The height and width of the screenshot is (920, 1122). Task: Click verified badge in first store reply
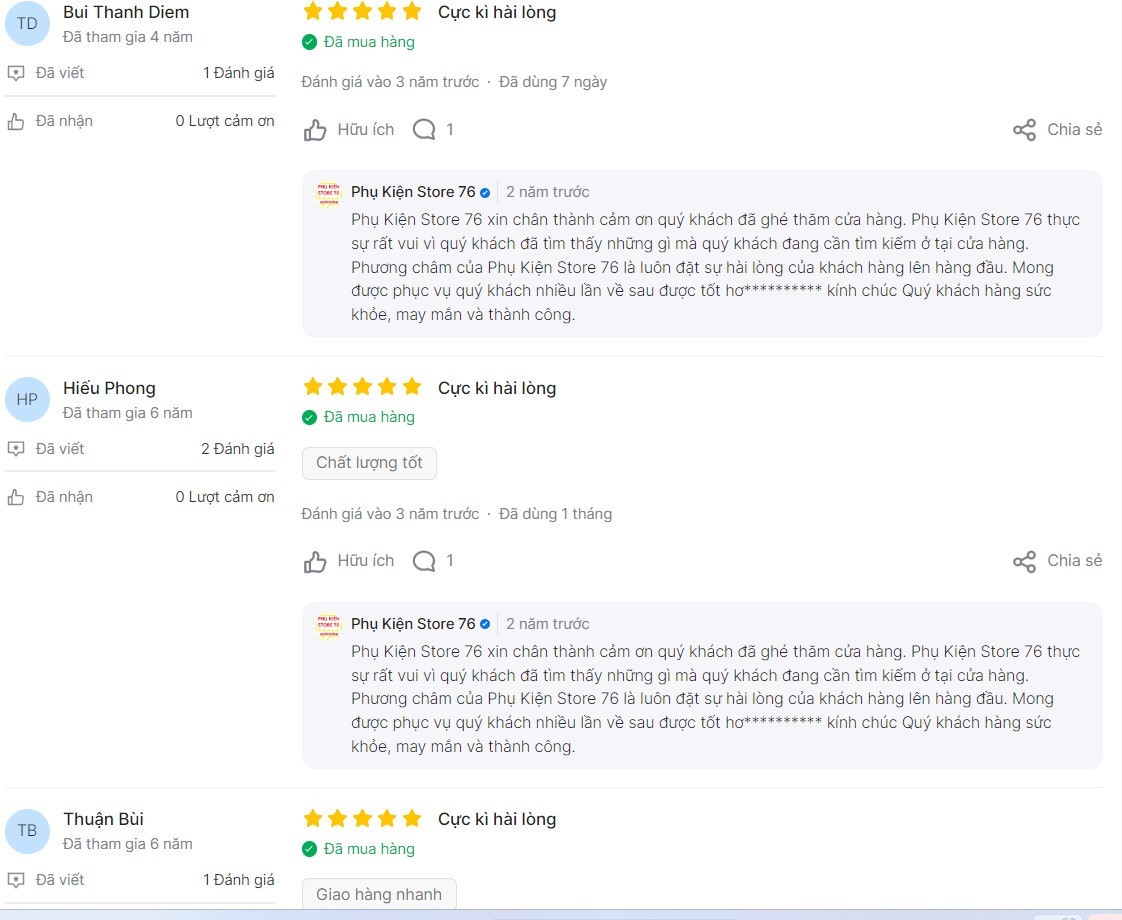(485, 192)
